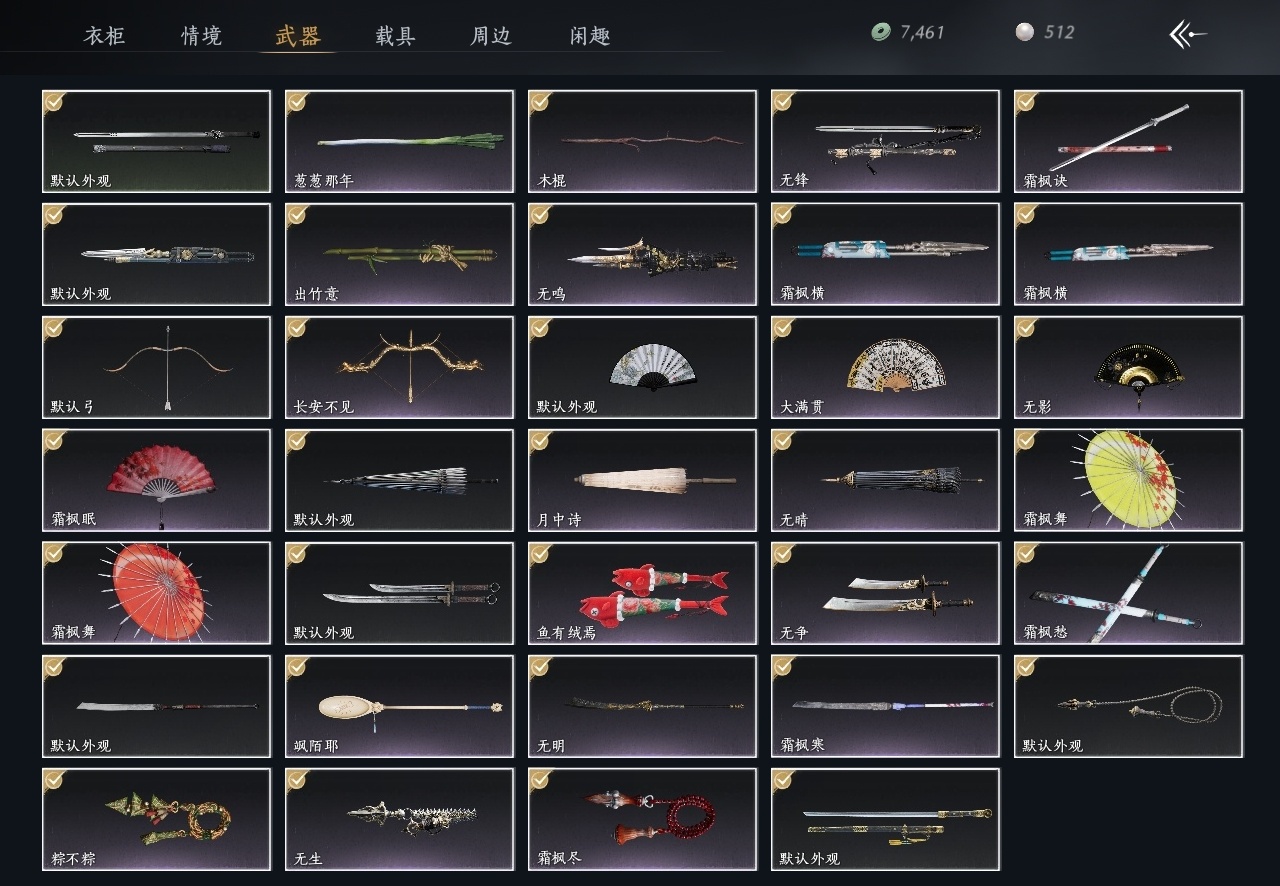Toggle the checkmark on 粽不粽 card

click(55, 780)
